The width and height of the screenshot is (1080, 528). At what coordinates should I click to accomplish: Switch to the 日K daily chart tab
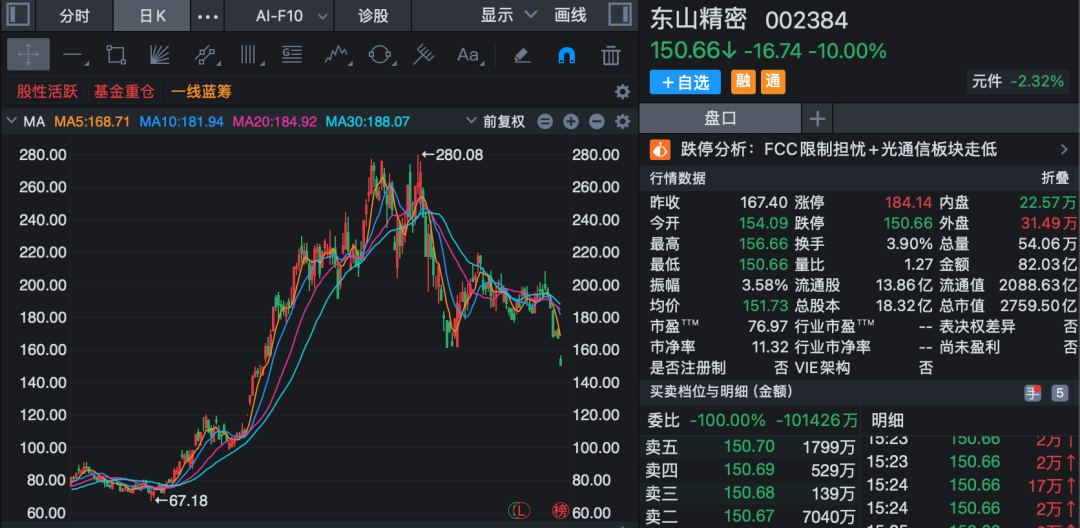point(152,16)
